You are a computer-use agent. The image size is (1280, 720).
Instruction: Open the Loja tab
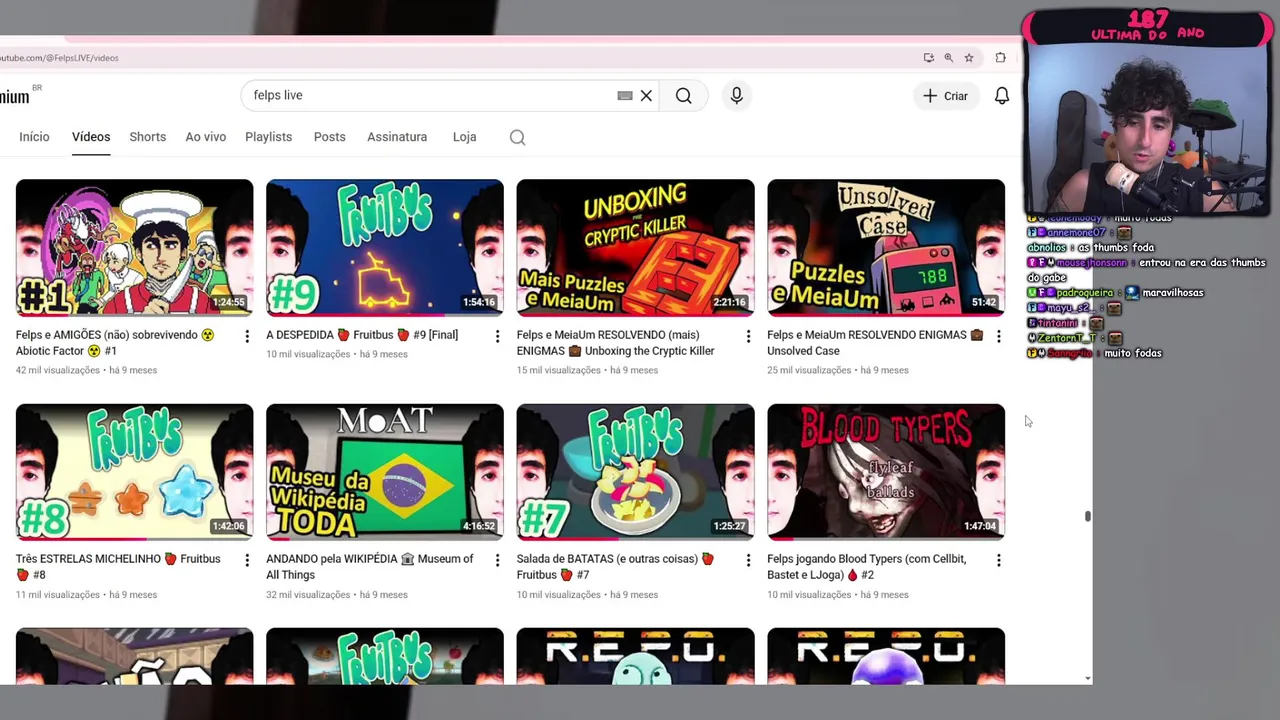tap(464, 137)
